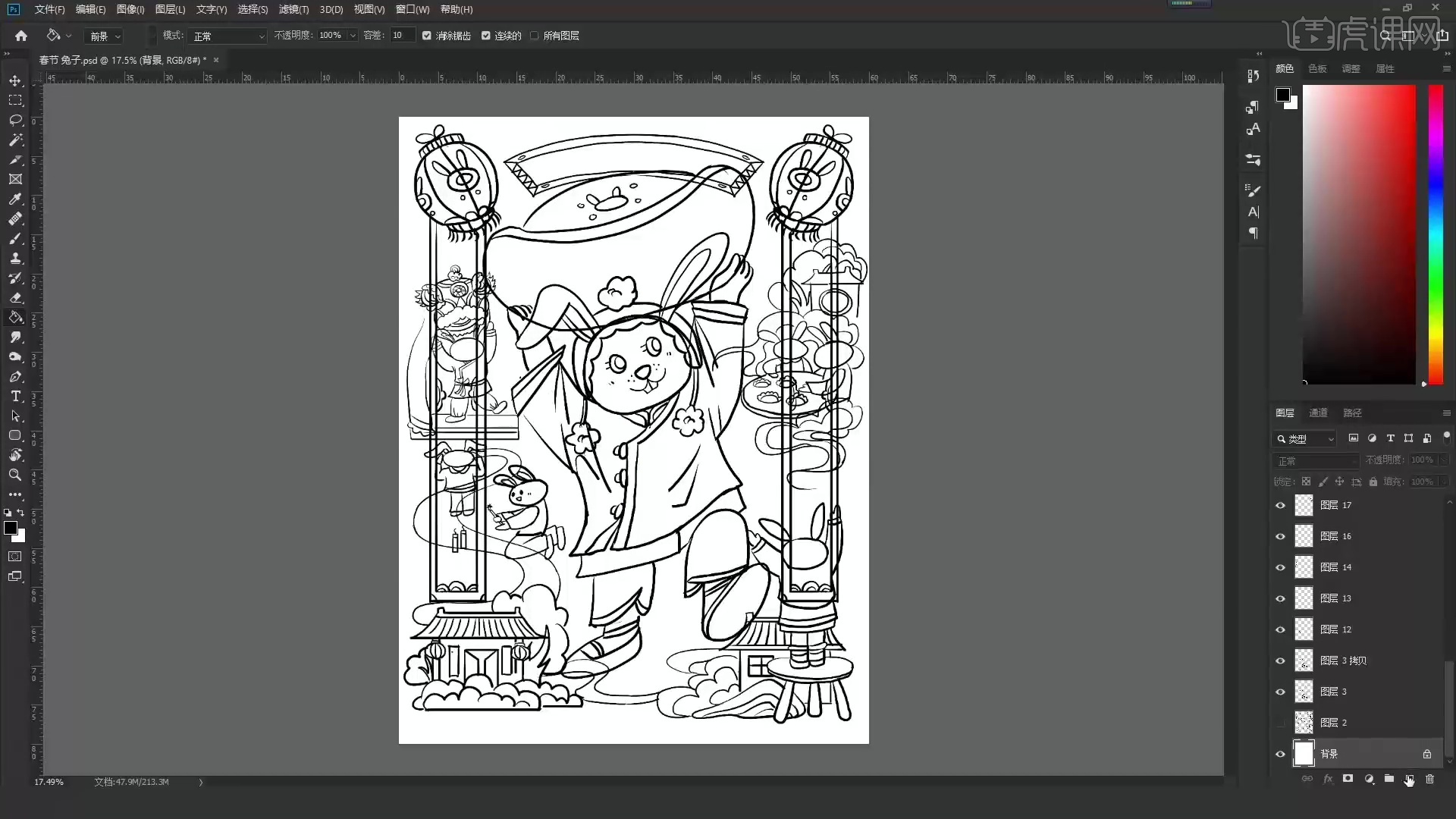The image size is (1456, 819).
Task: Select the Brush tool
Action: coord(15,238)
